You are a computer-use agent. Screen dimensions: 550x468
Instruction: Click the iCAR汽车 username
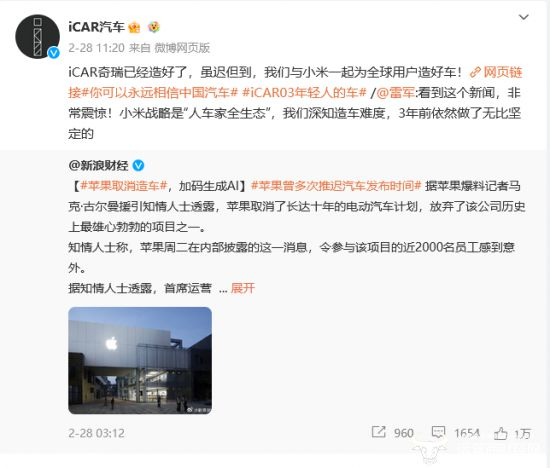click(96, 27)
